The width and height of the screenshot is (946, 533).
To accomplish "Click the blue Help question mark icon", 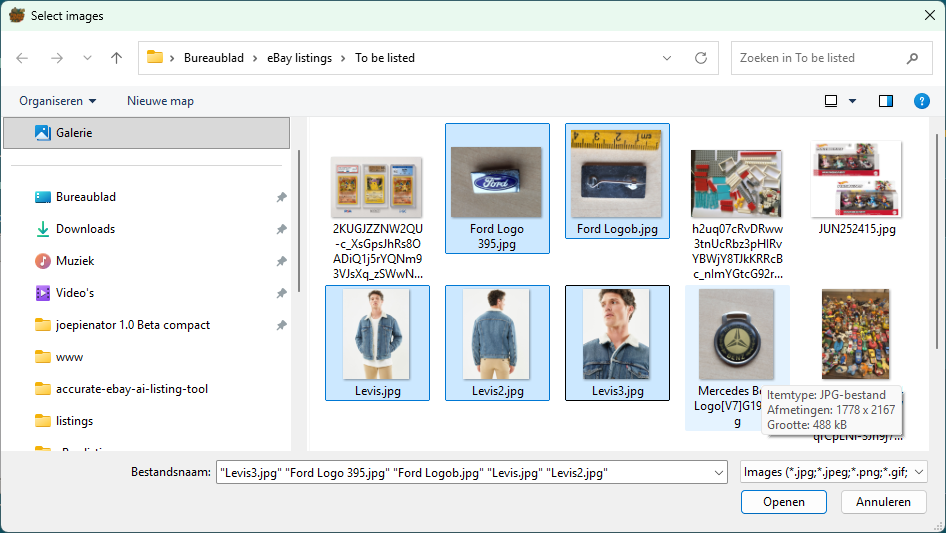I will click(x=922, y=101).
